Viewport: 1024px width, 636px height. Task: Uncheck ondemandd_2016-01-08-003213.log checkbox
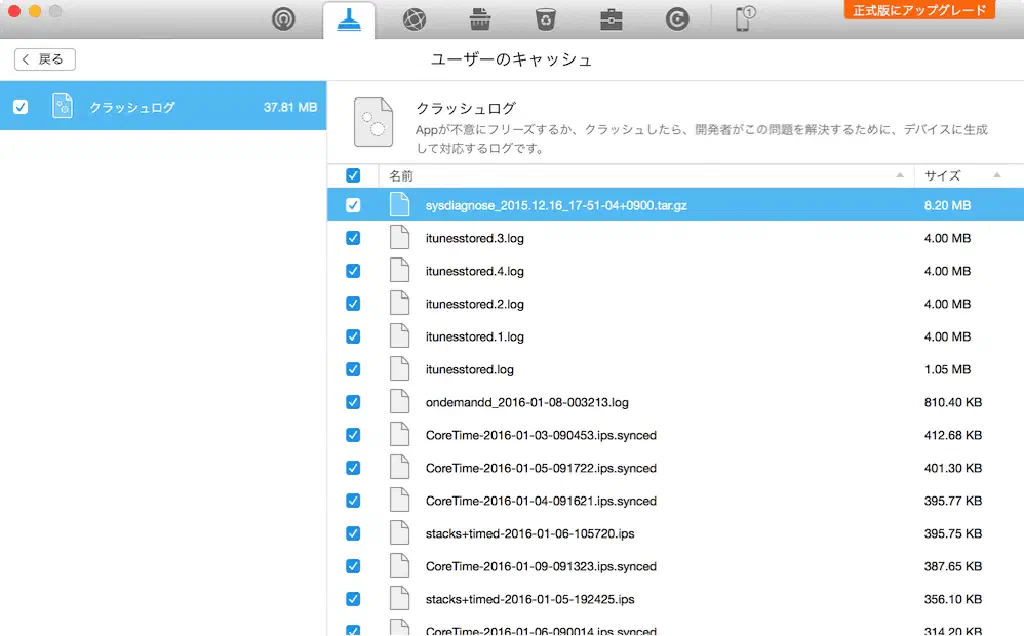[x=353, y=402]
